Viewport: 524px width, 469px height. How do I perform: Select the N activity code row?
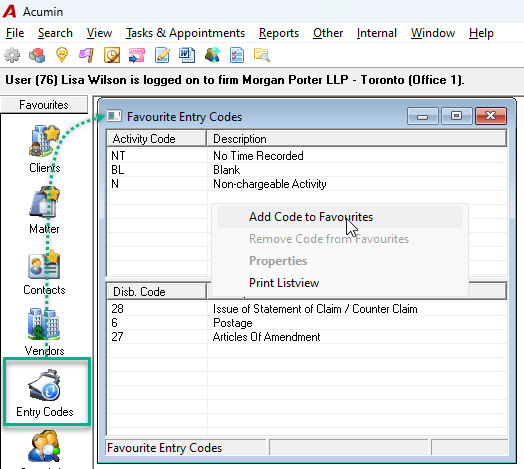click(x=307, y=184)
